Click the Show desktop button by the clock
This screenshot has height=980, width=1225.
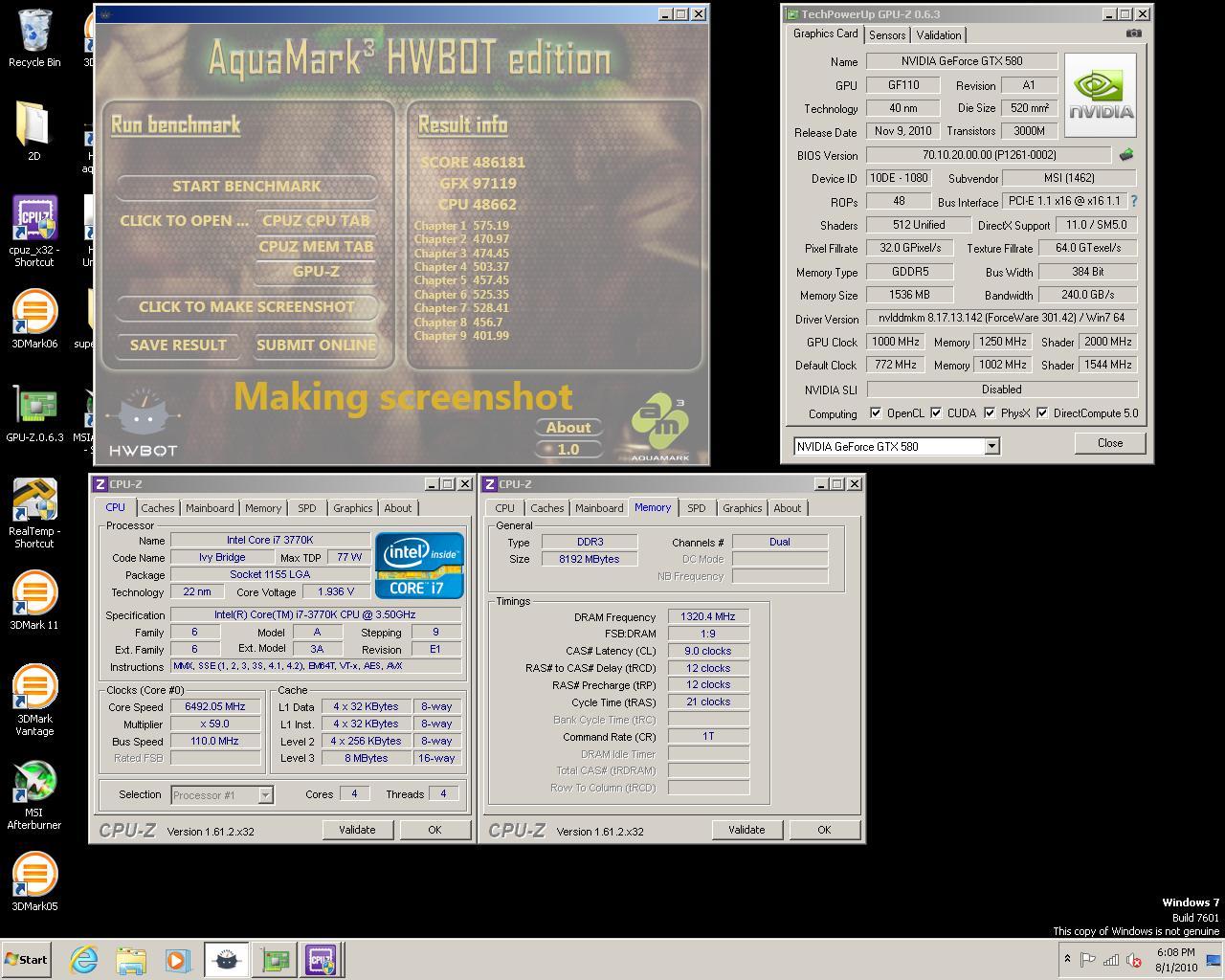1215,959
